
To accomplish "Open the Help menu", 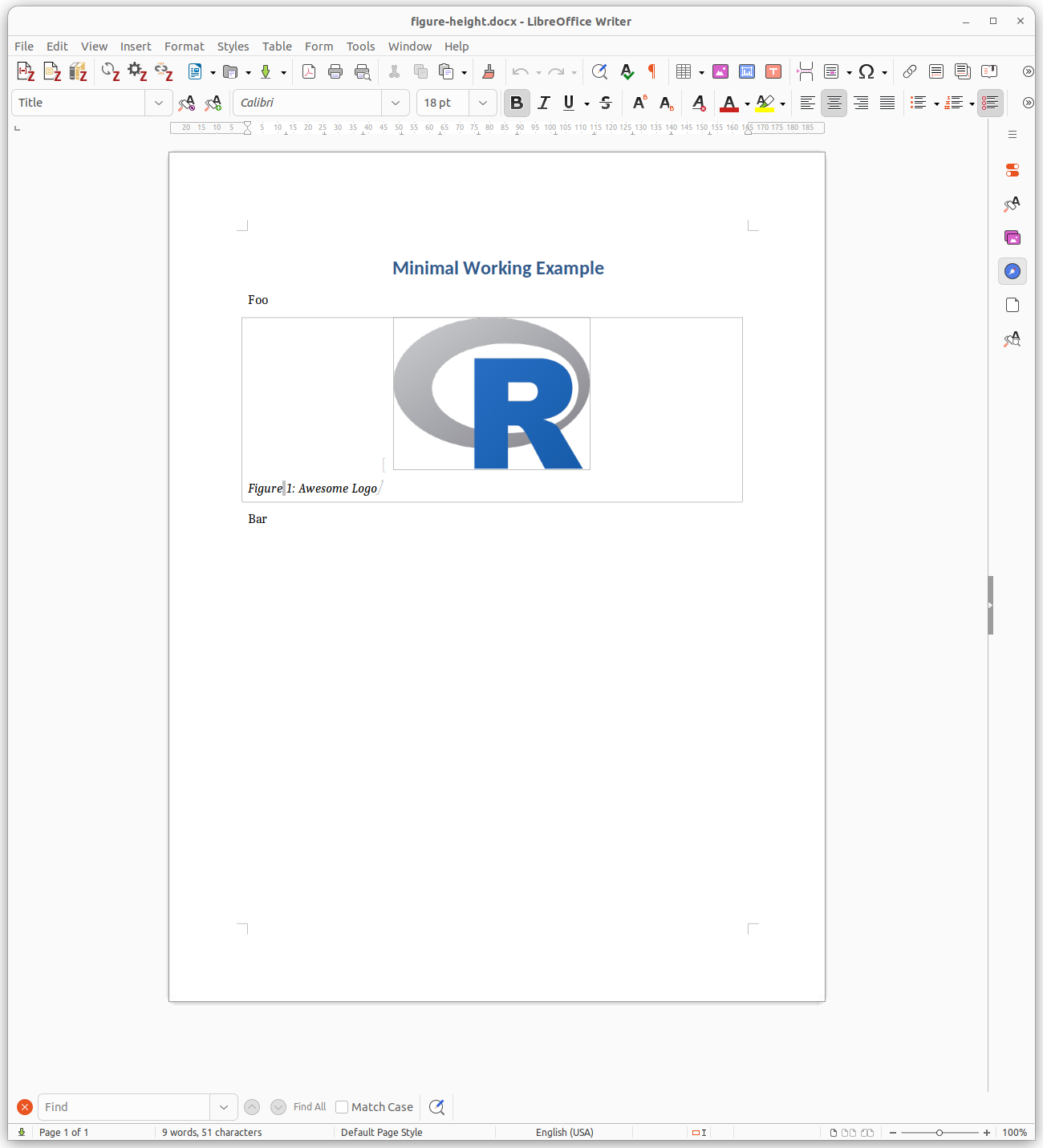I will (x=457, y=47).
